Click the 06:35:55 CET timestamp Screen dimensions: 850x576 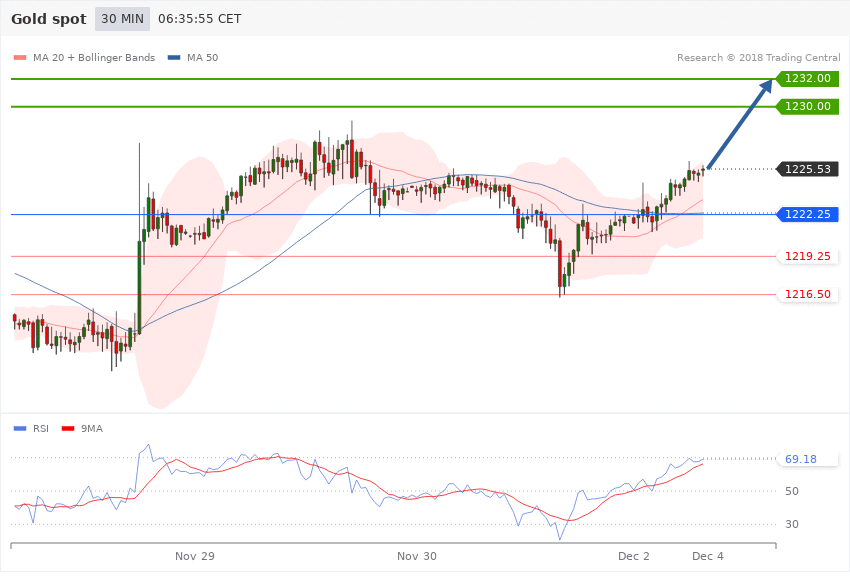[199, 19]
